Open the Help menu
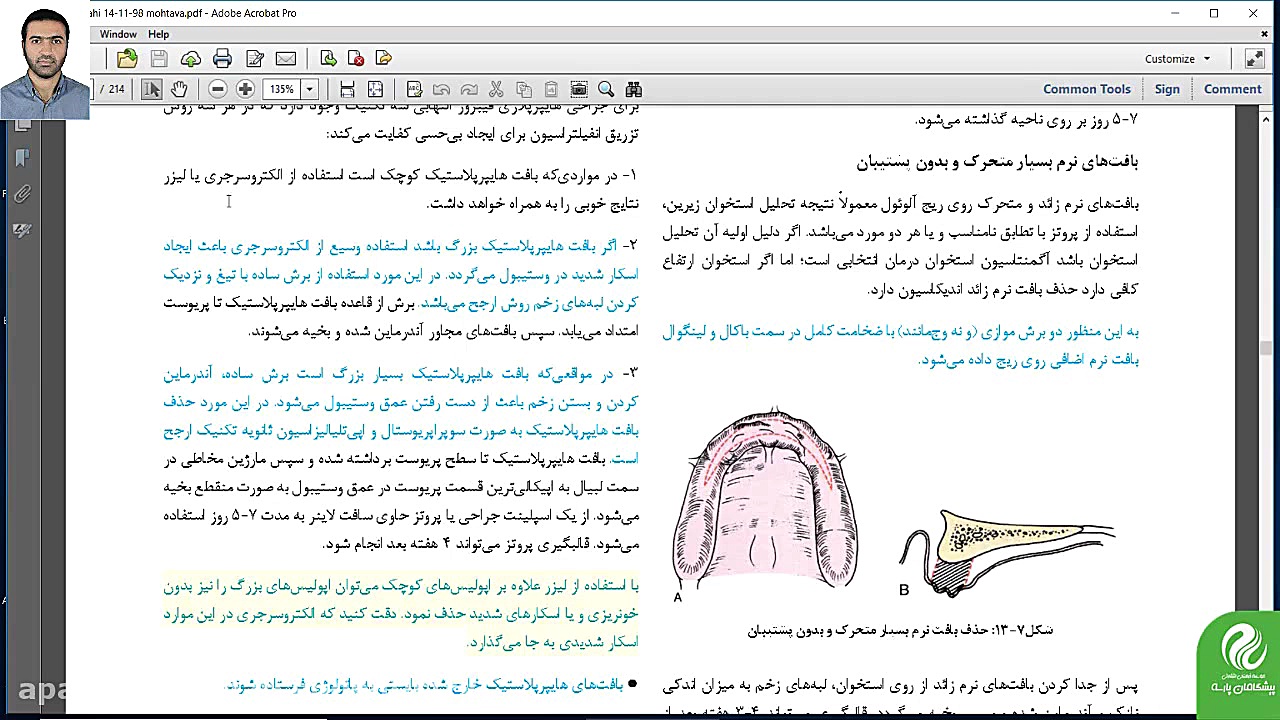 pyautogui.click(x=157, y=33)
